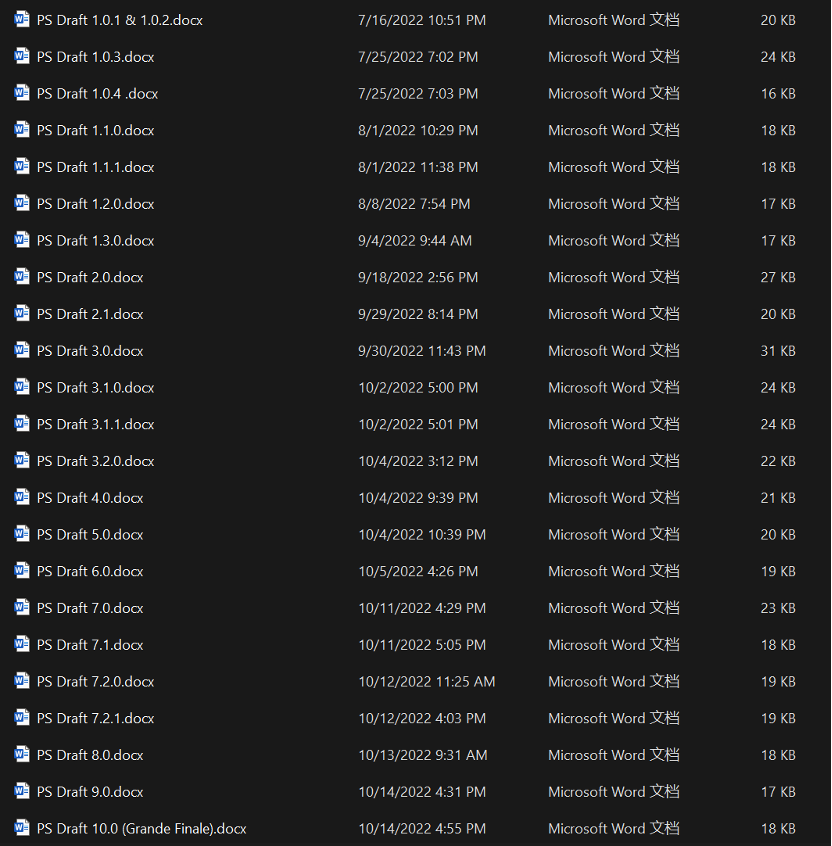Click Word icon of PS Draft 3.1.1.docx
This screenshot has width=832, height=846.
click(22, 424)
